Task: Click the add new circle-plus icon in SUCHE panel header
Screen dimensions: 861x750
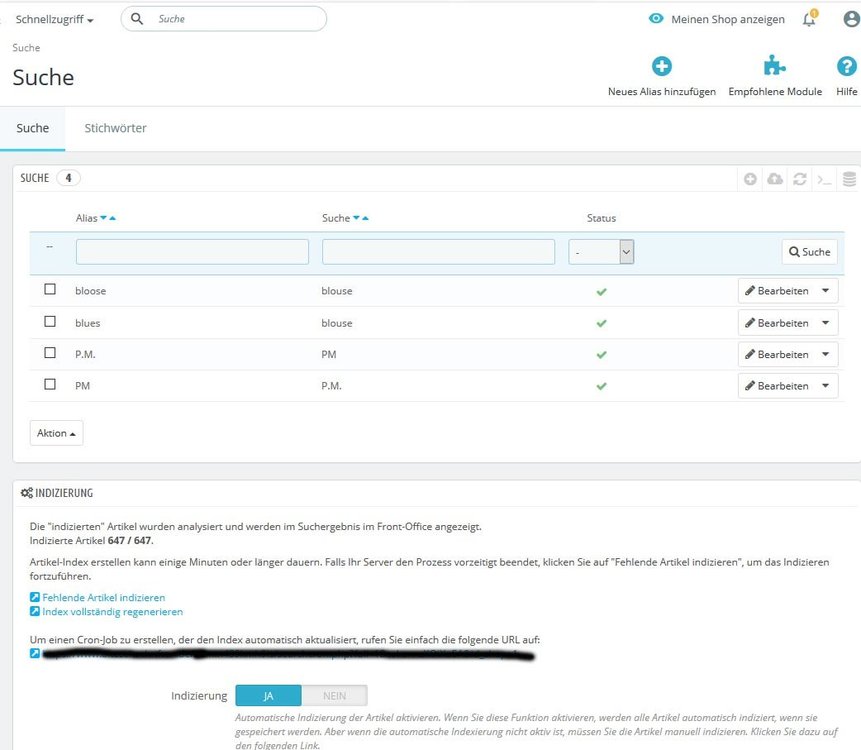Action: point(750,178)
